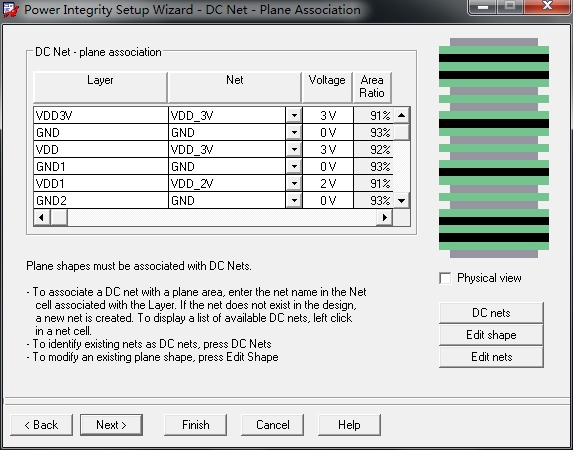The height and width of the screenshot is (450, 573).
Task: Click the Net column header
Action: pyautogui.click(x=234, y=87)
